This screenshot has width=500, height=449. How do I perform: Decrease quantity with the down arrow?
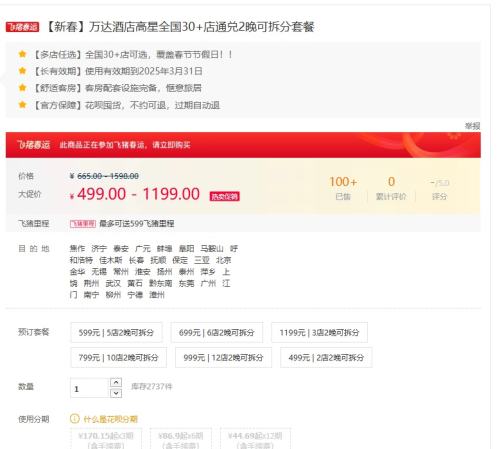(x=116, y=393)
